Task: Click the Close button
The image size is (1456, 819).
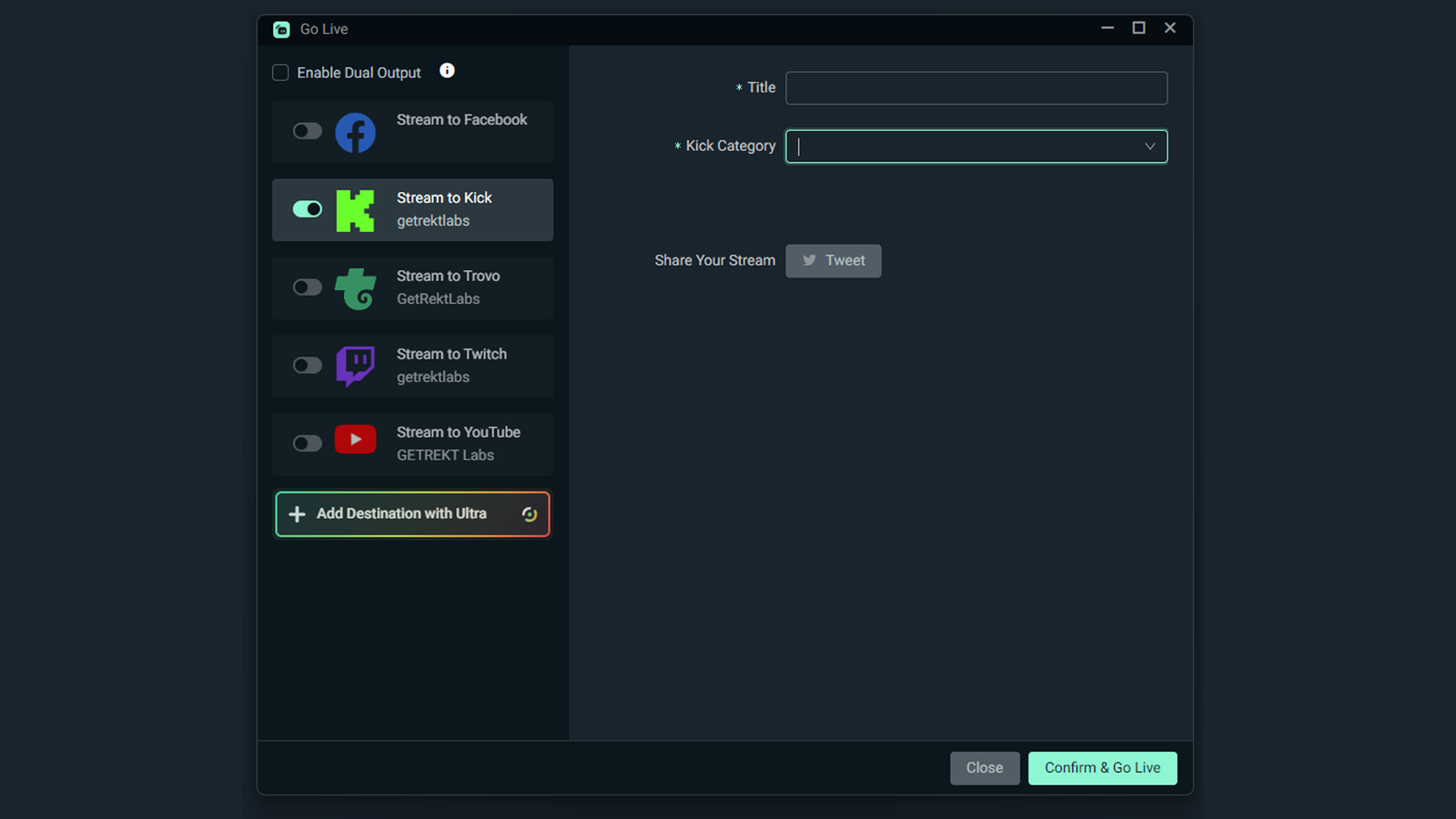Action: 985,767
